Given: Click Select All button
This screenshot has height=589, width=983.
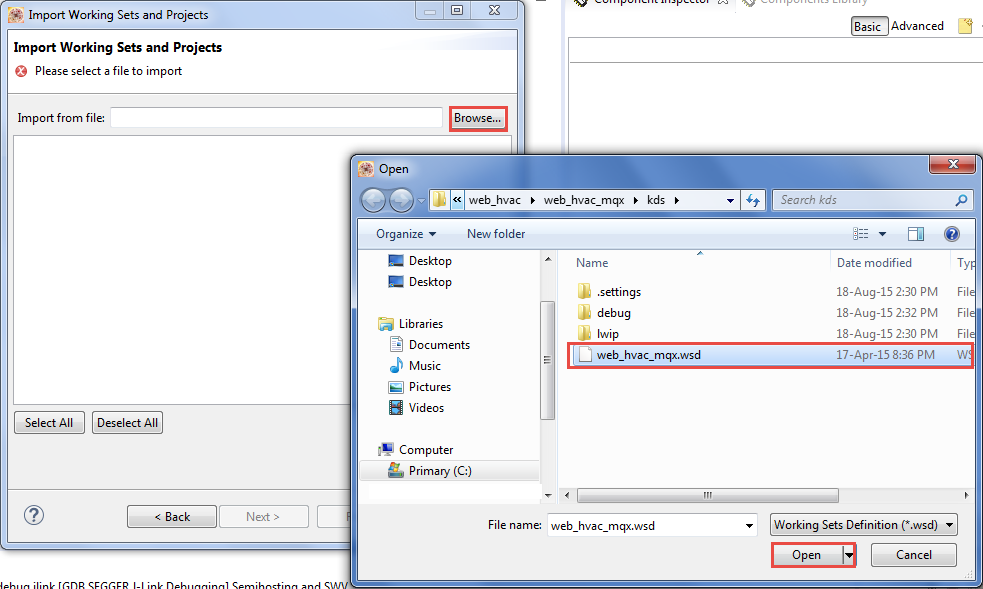Looking at the screenshot, I should point(49,423).
